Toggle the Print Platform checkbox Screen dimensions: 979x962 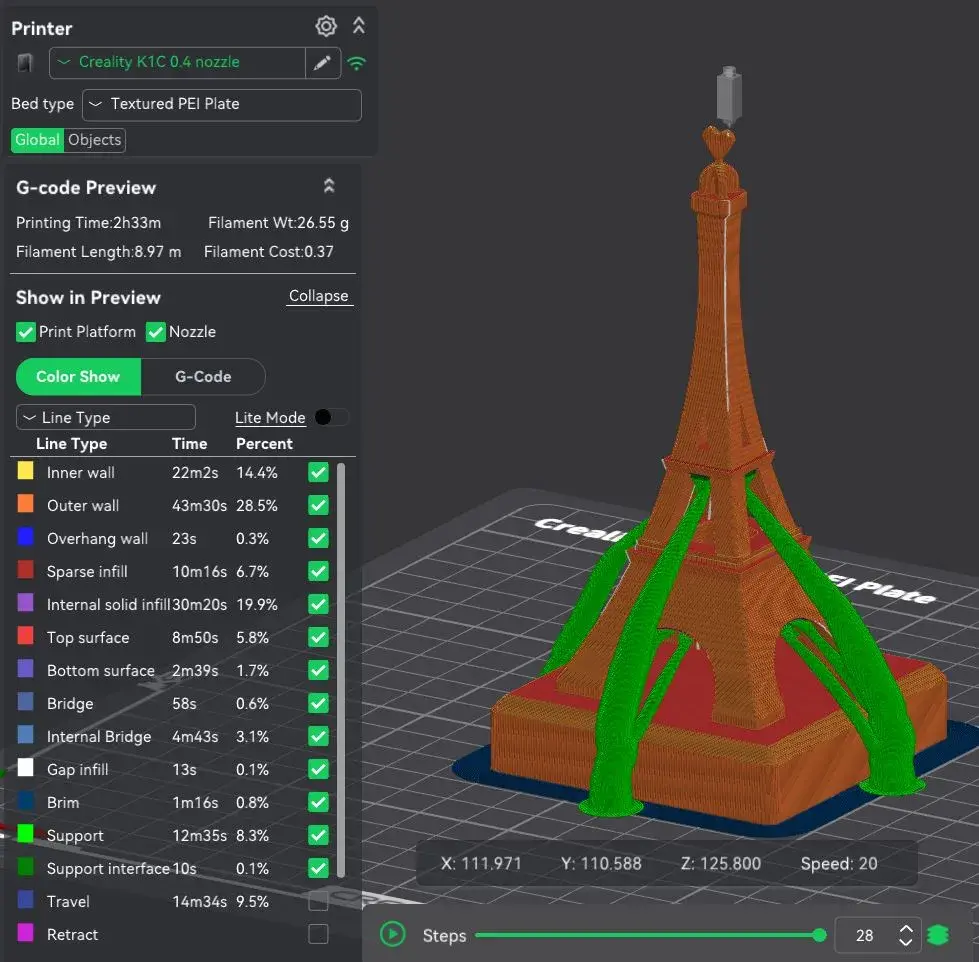click(26, 331)
